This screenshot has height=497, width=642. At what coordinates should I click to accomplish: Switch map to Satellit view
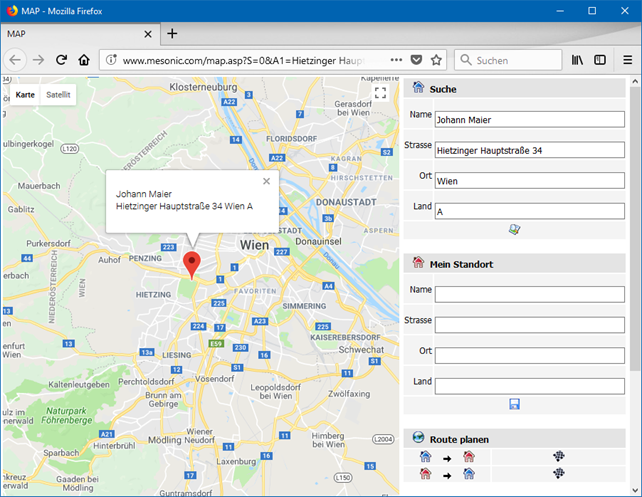pos(58,95)
